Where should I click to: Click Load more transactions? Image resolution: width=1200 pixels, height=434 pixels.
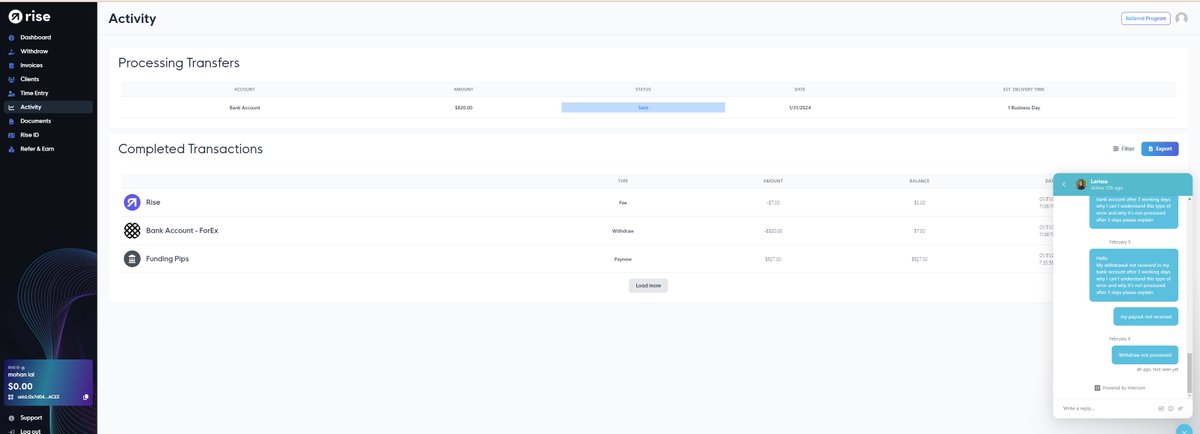pos(648,286)
